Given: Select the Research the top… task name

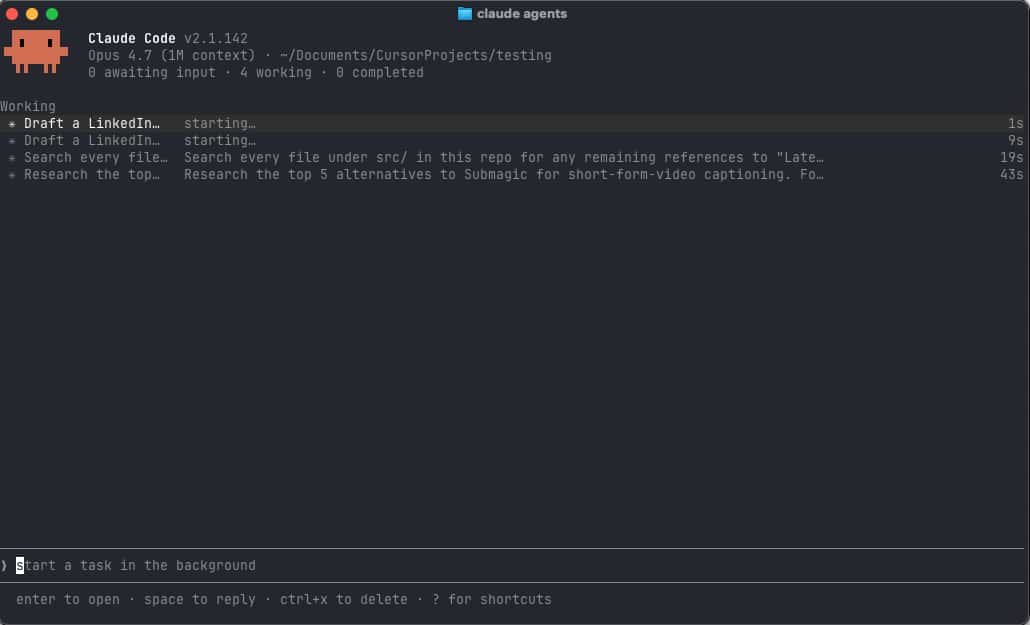Looking at the screenshot, I should pos(92,175).
